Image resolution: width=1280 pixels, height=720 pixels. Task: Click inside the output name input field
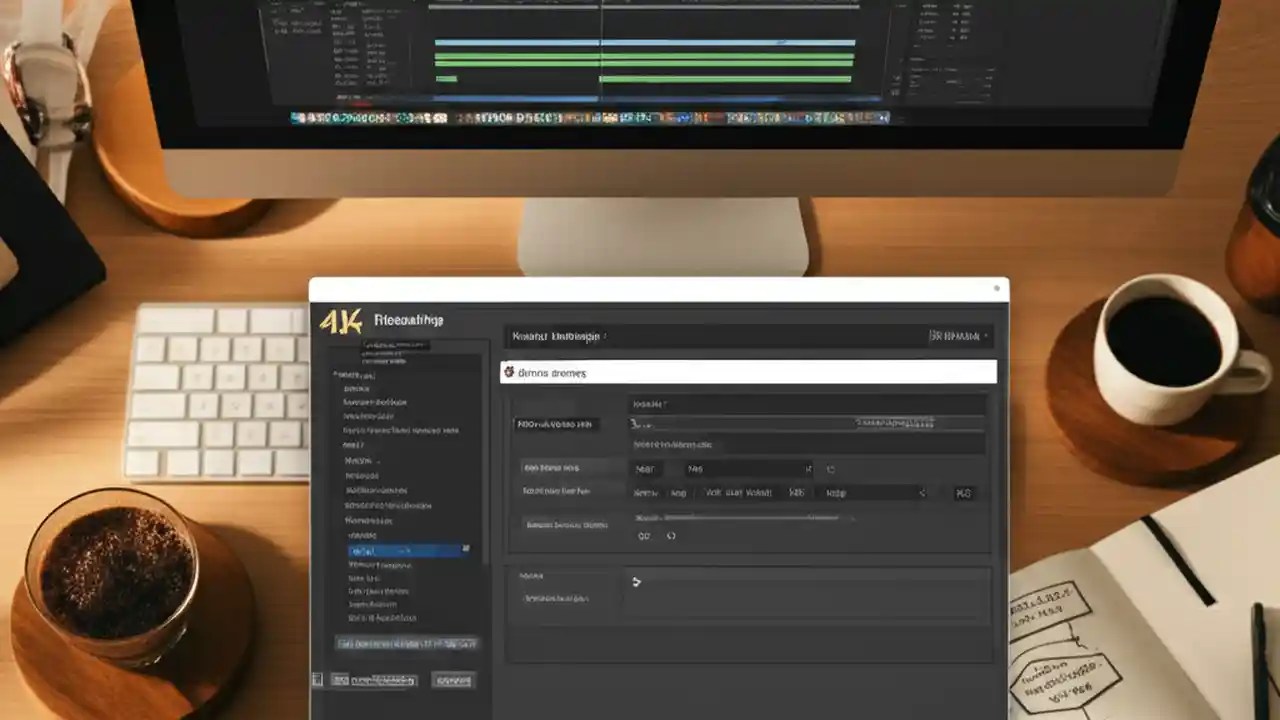(800, 423)
